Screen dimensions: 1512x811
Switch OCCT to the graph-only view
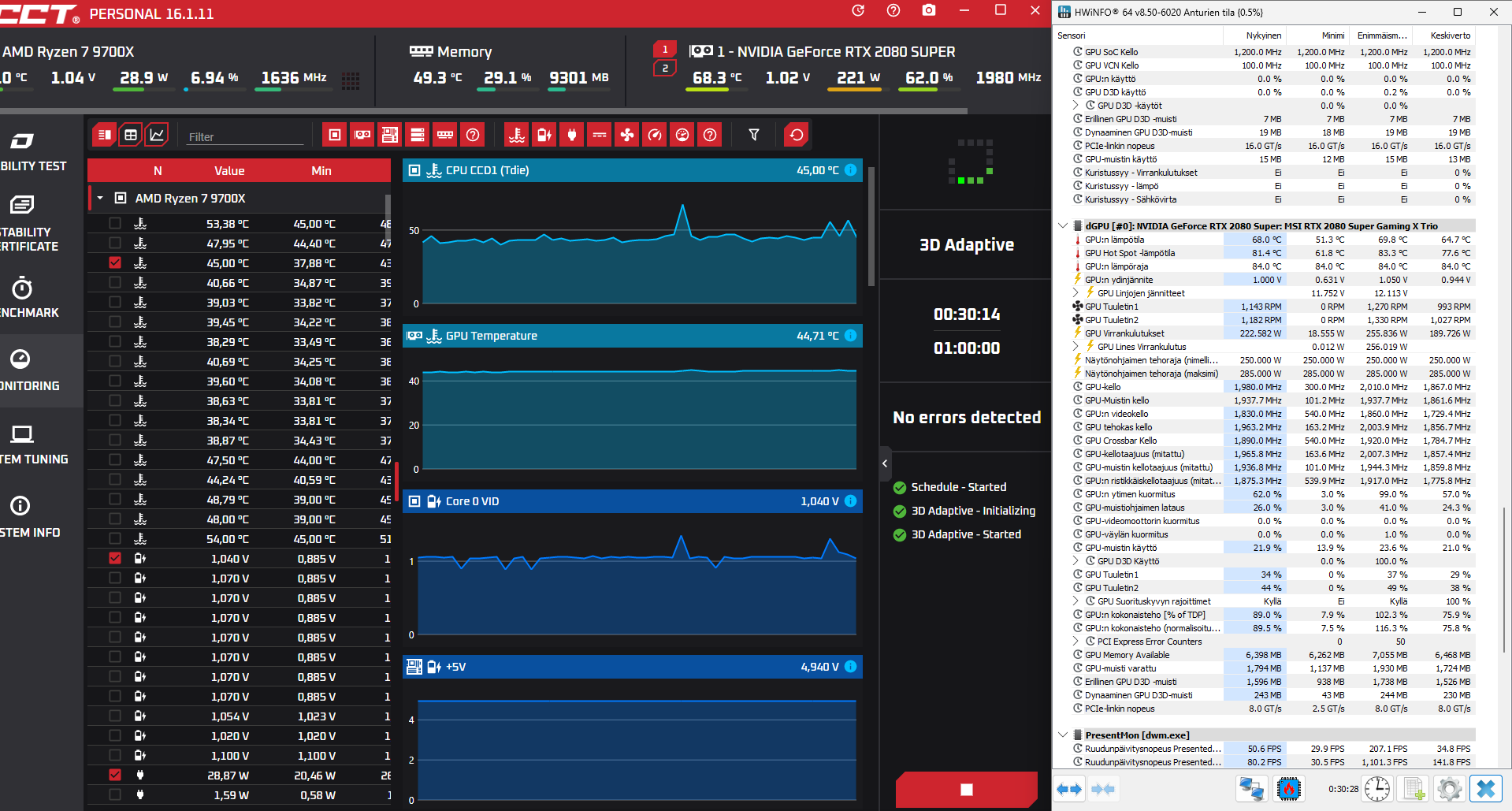click(x=157, y=135)
